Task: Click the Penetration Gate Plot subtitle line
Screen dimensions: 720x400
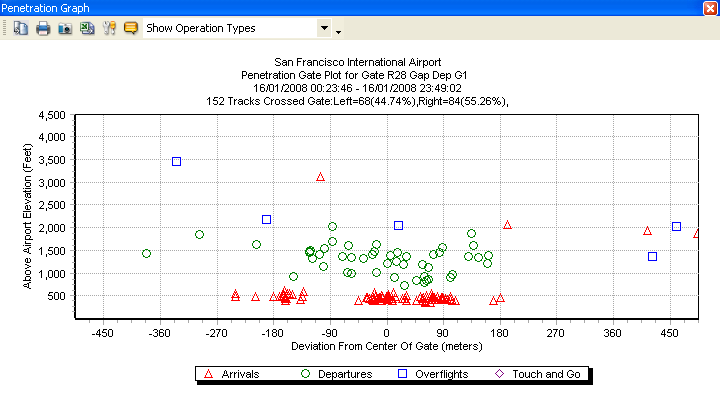Action: click(354, 75)
